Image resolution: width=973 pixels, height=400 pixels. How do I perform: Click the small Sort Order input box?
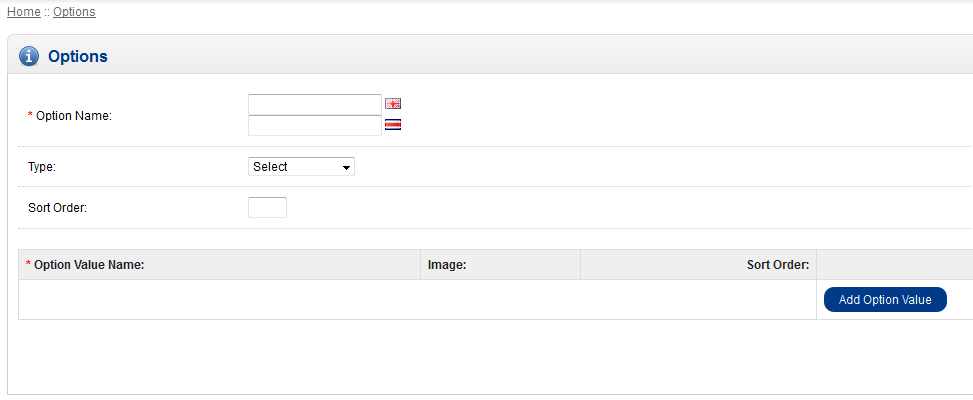pyautogui.click(x=267, y=208)
